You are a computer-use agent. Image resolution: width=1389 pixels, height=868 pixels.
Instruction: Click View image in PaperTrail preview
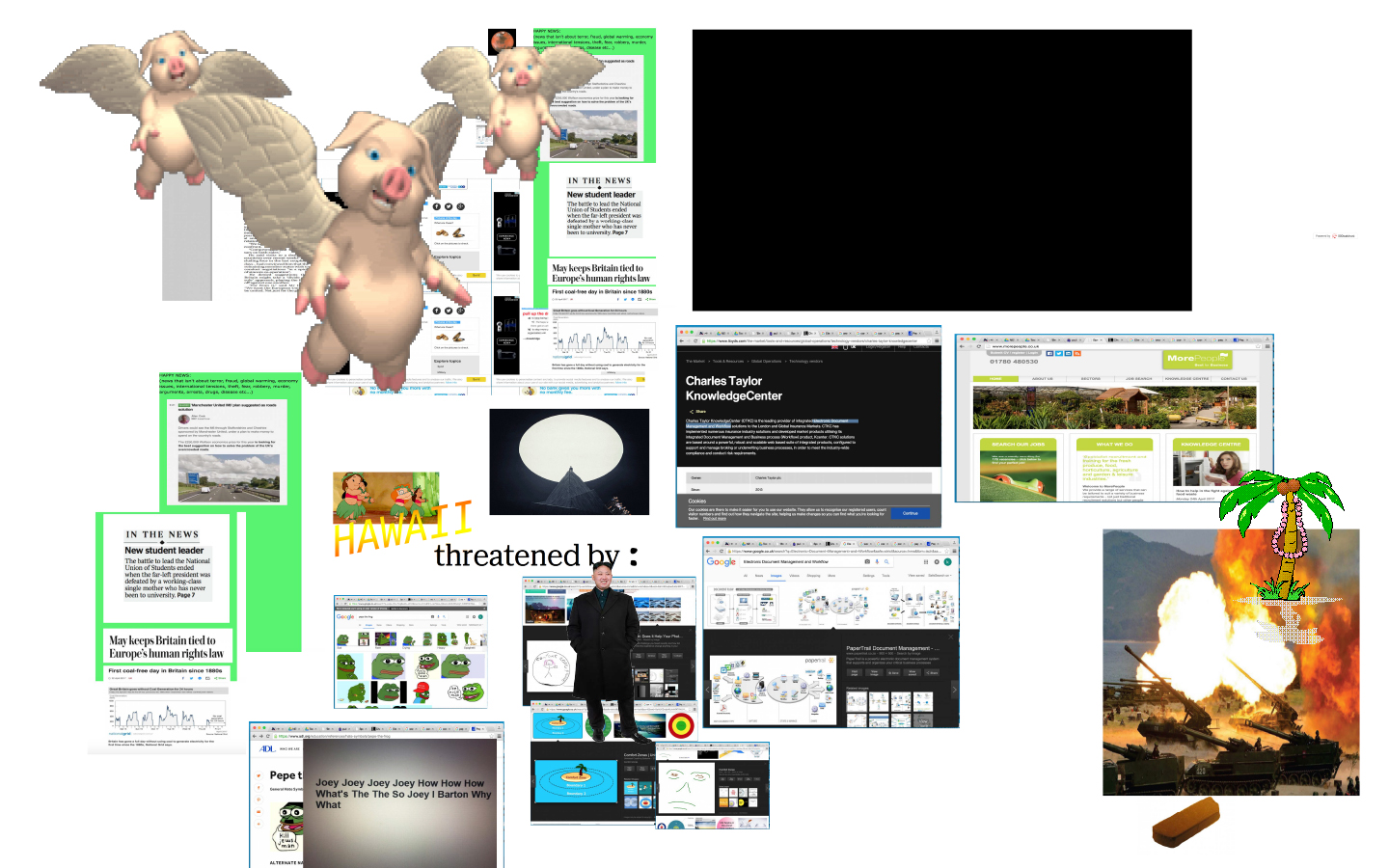876,672
